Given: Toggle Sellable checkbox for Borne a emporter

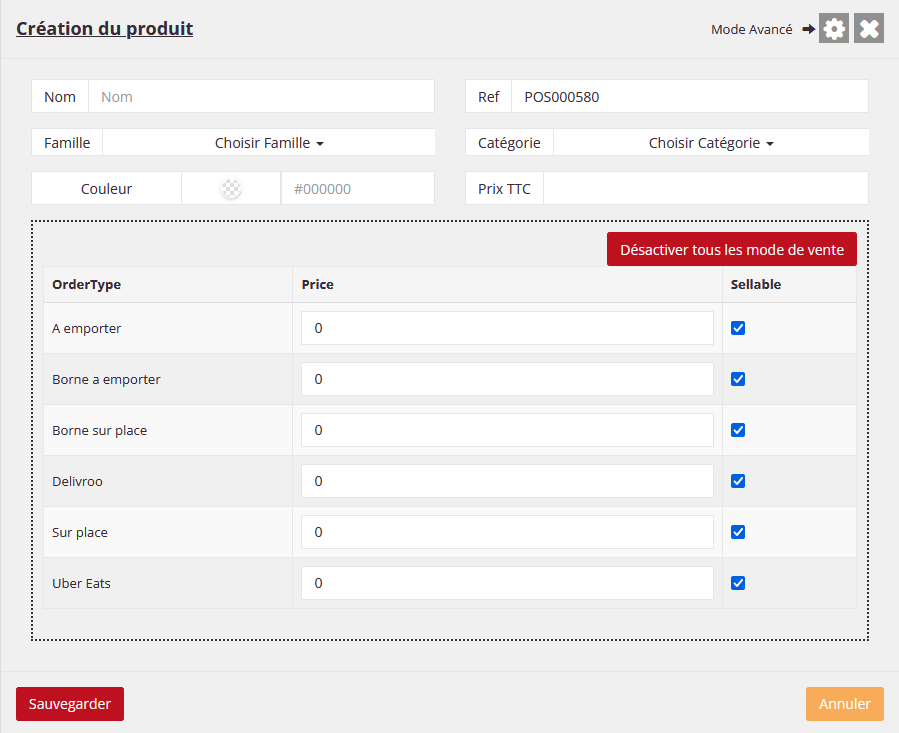Looking at the screenshot, I should [738, 379].
